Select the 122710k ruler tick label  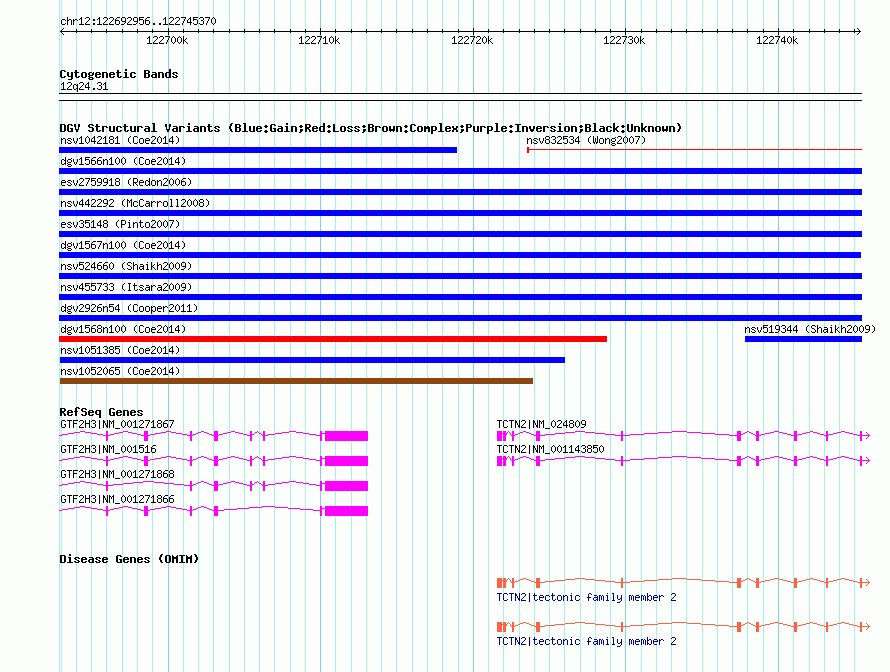point(319,40)
